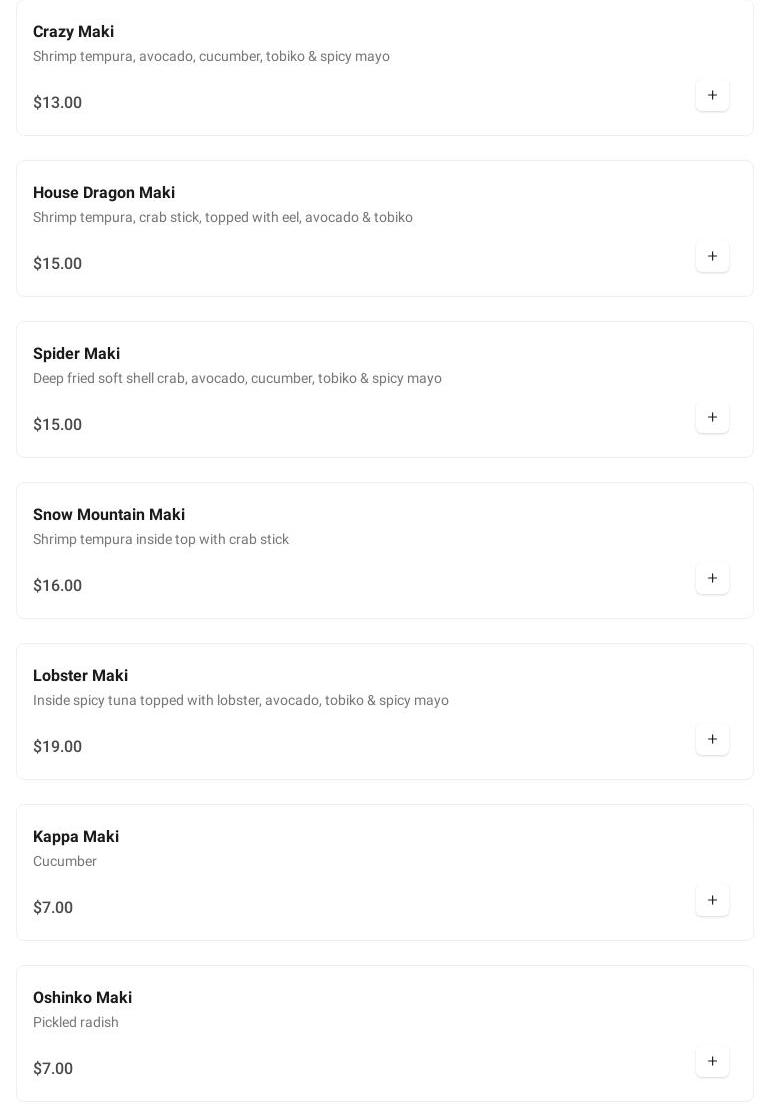Click the 'Pickled radish' description
This screenshot has height=1117, width=770.
(x=76, y=1022)
